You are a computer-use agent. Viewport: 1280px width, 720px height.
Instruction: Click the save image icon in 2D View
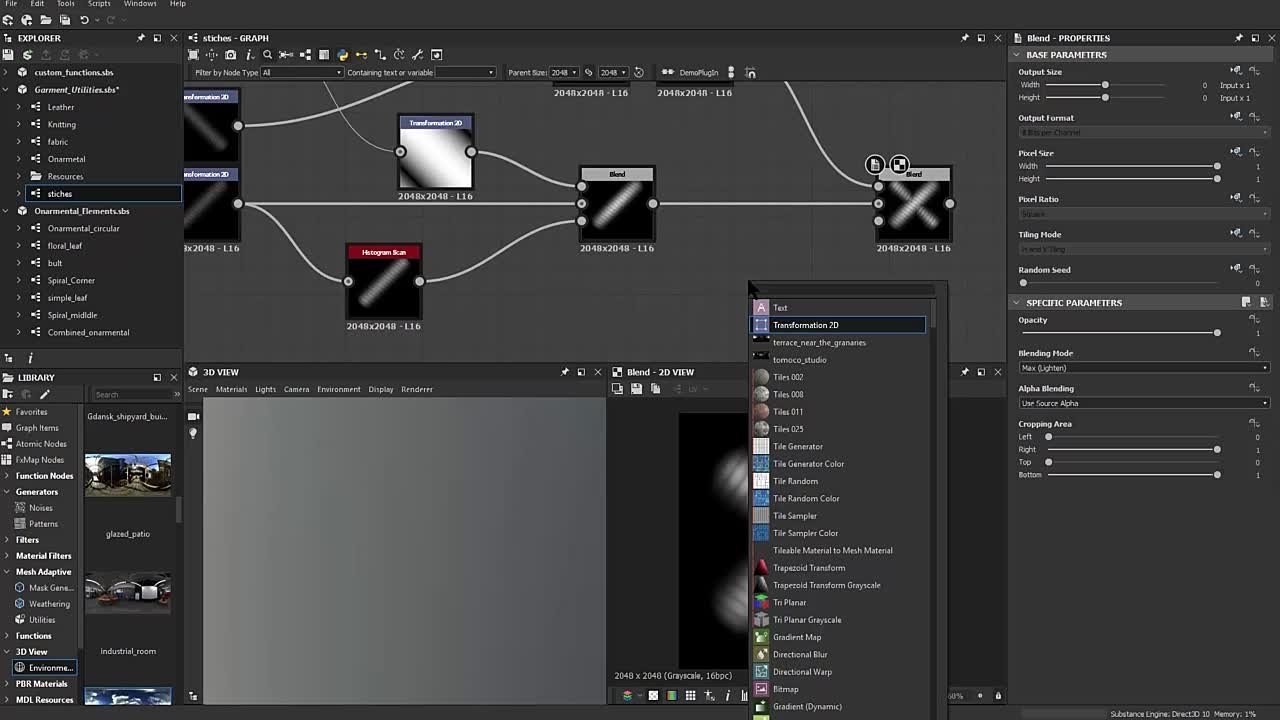pyautogui.click(x=636, y=389)
